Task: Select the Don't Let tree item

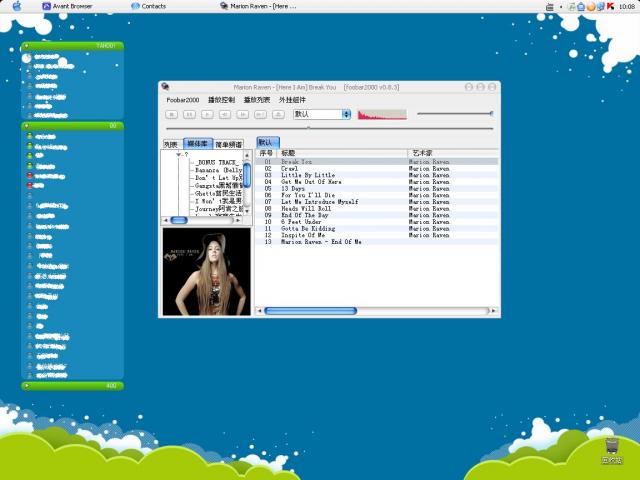Action: point(219,178)
